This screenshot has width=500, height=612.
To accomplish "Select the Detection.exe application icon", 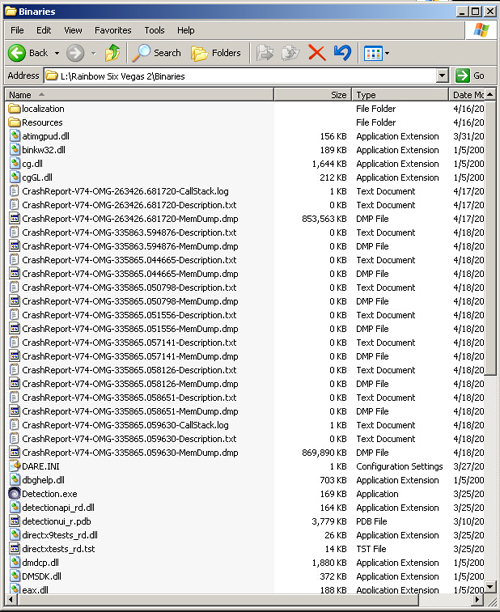I will coord(14,494).
